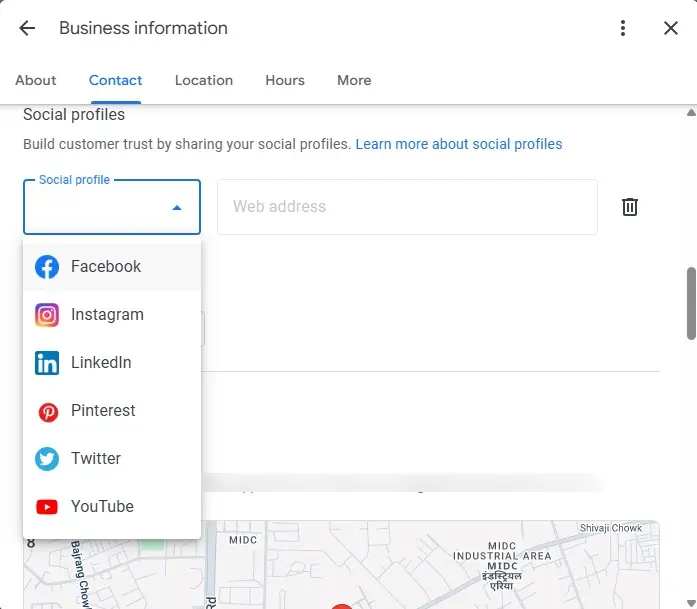Click the Pinterest logo icon
This screenshot has height=609, width=697.
tap(48, 412)
